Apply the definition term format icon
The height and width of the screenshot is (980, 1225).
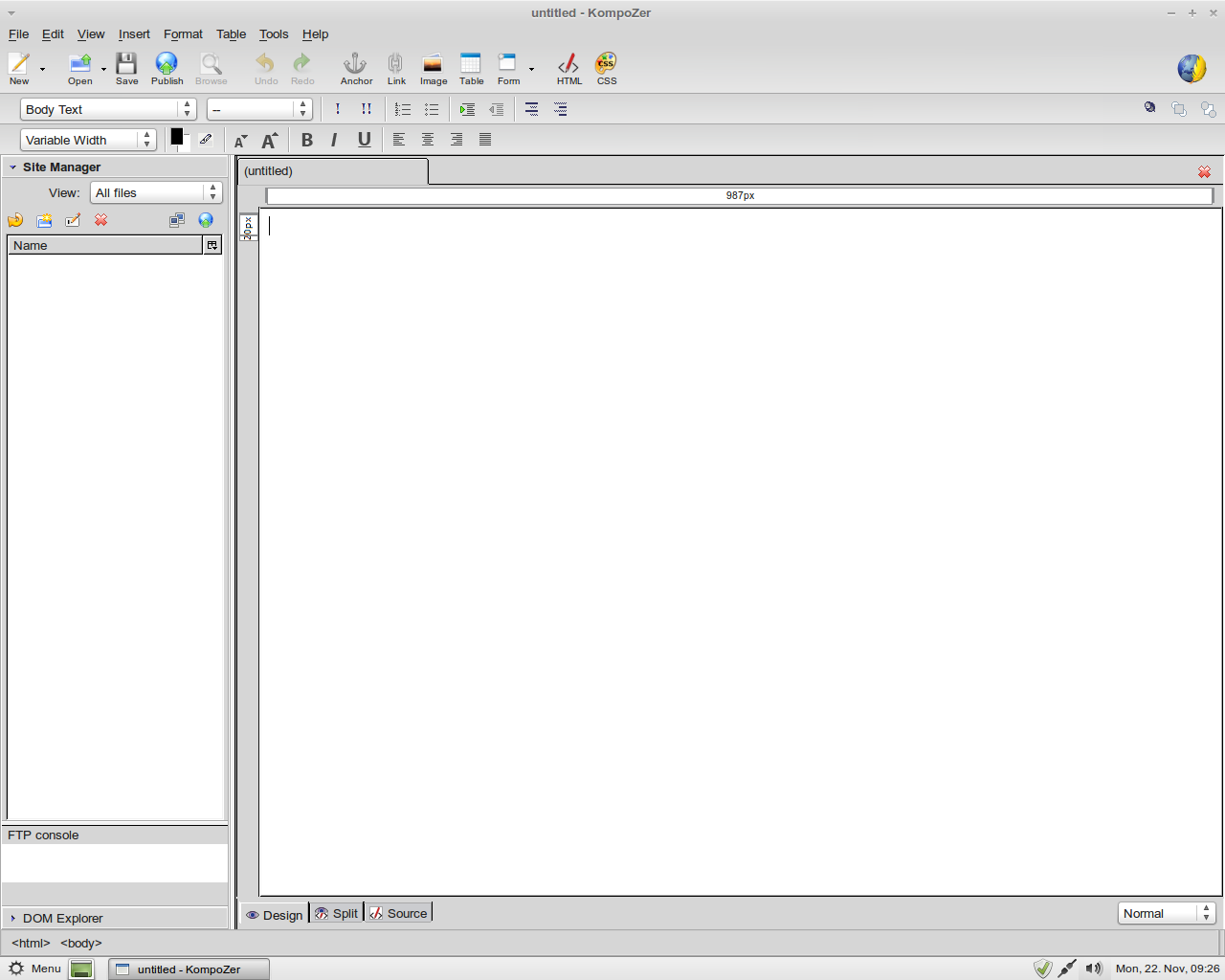tap(532, 109)
